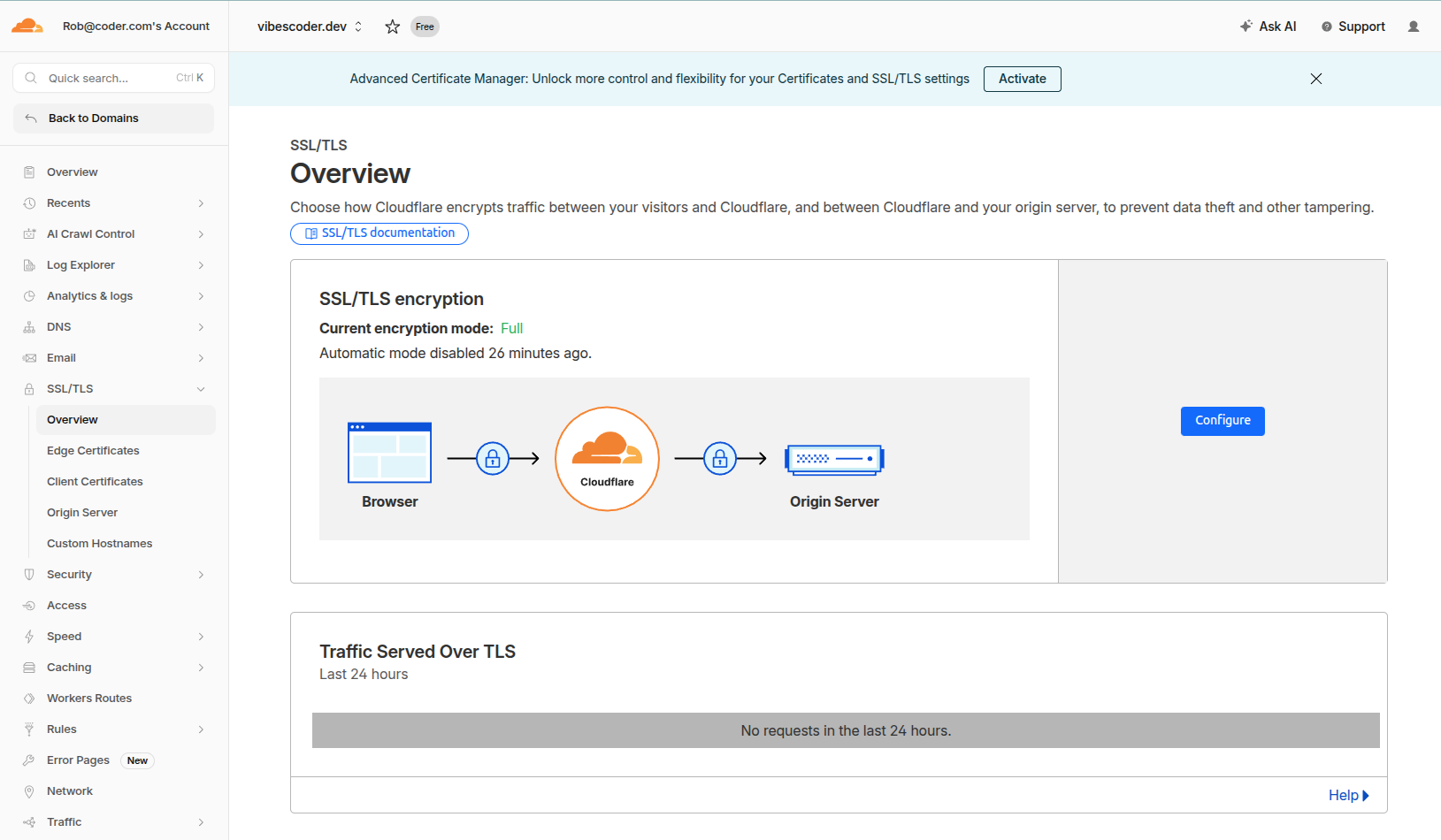Click the Speed lightning icon
Image resolution: width=1441 pixels, height=840 pixels.
click(29, 637)
